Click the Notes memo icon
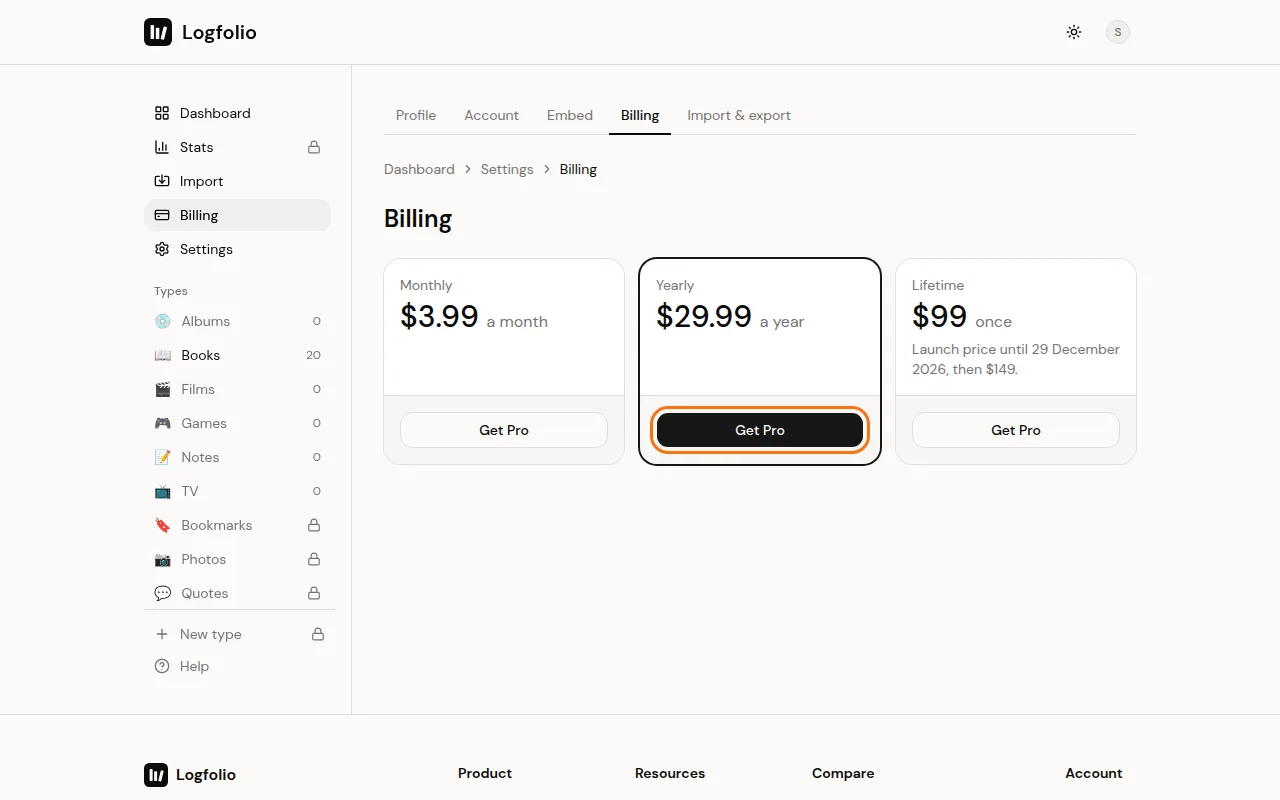Viewport: 1280px width, 800px height. point(163,457)
